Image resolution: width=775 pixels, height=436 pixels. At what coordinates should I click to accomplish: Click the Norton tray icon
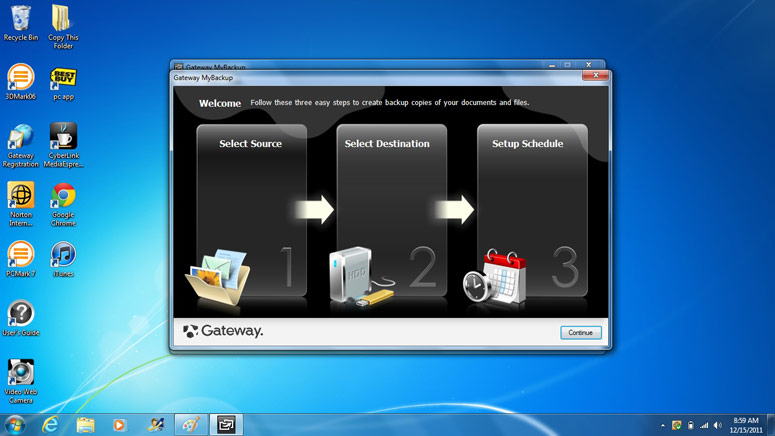[677, 425]
